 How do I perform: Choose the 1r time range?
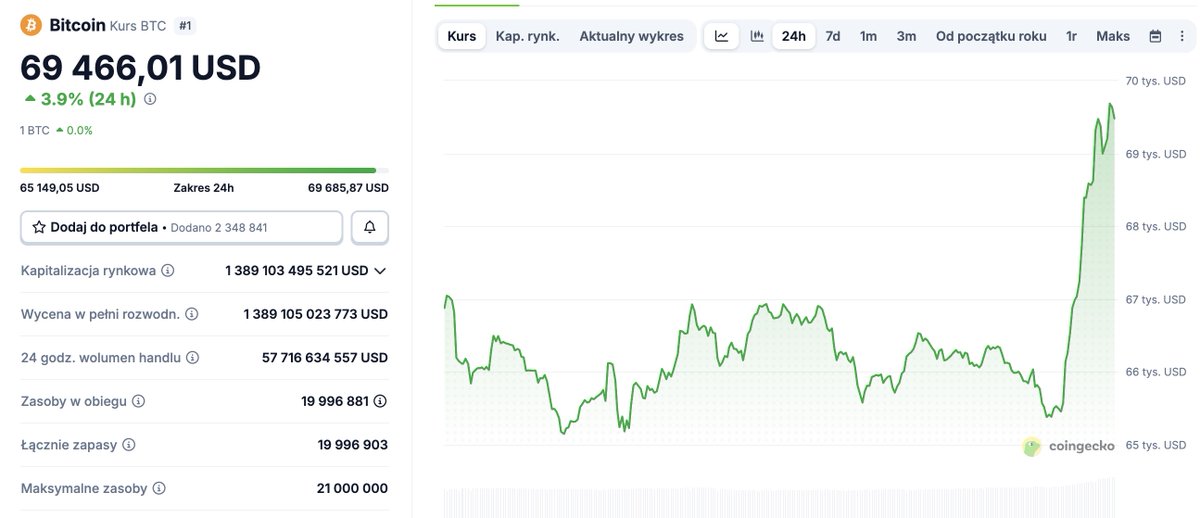click(1071, 36)
